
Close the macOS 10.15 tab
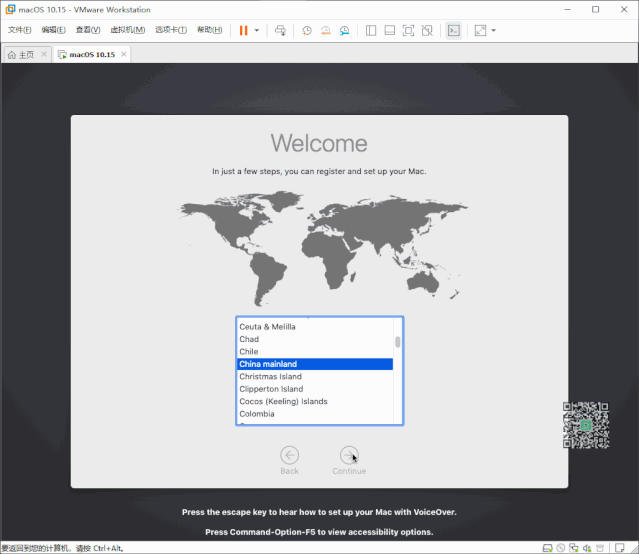point(124,54)
